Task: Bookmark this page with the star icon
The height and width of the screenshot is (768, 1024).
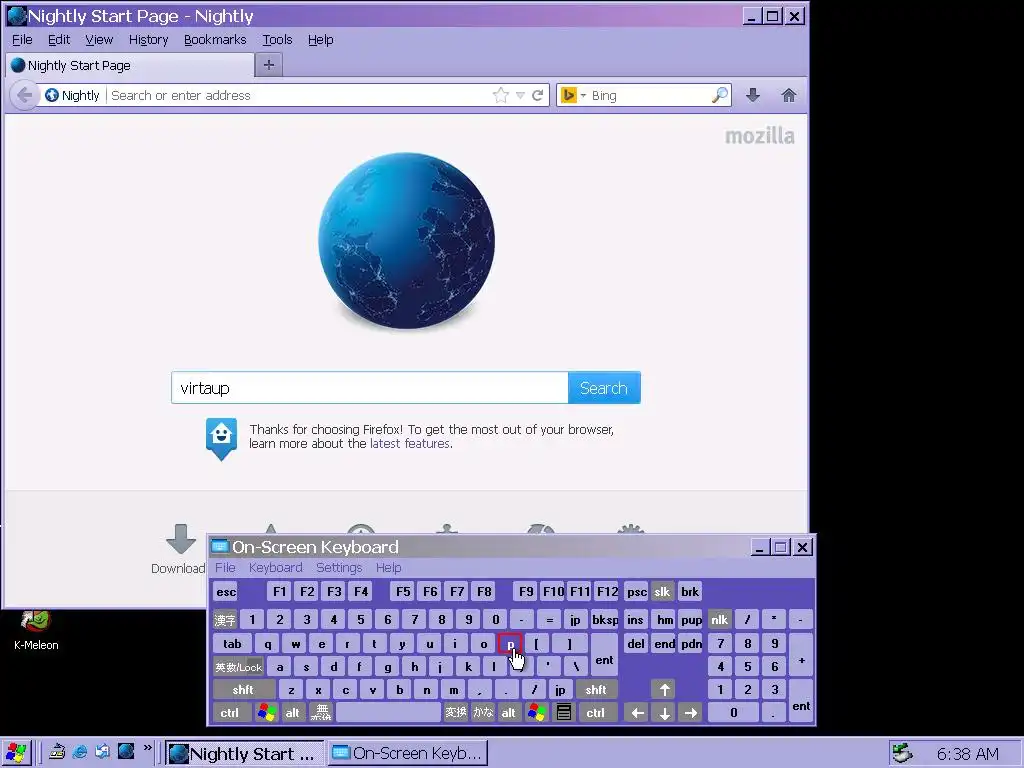Action: (501, 95)
